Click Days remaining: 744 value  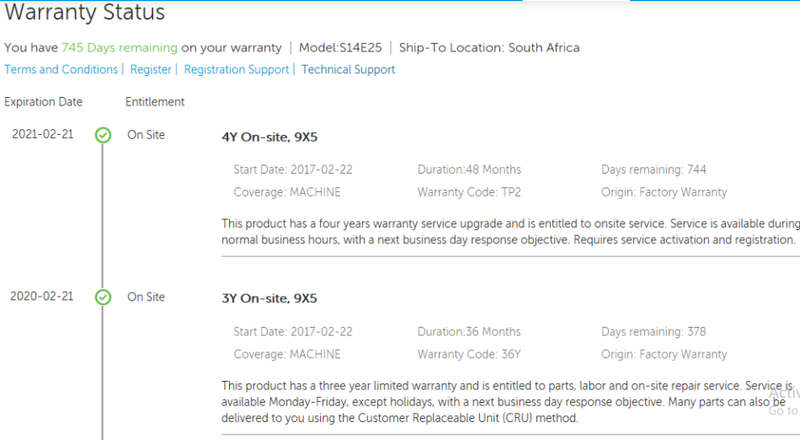click(x=654, y=169)
